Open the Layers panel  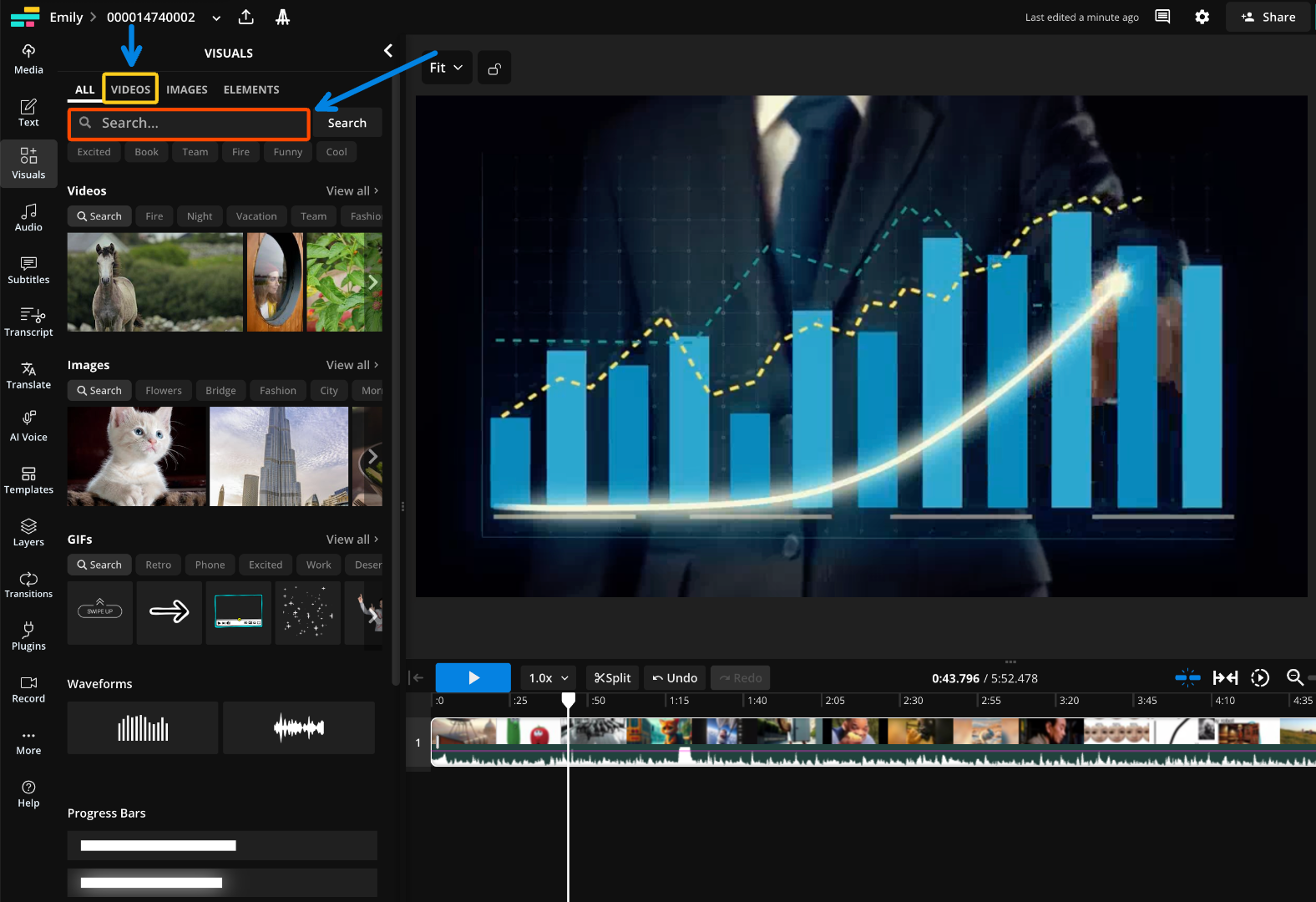pos(28,532)
